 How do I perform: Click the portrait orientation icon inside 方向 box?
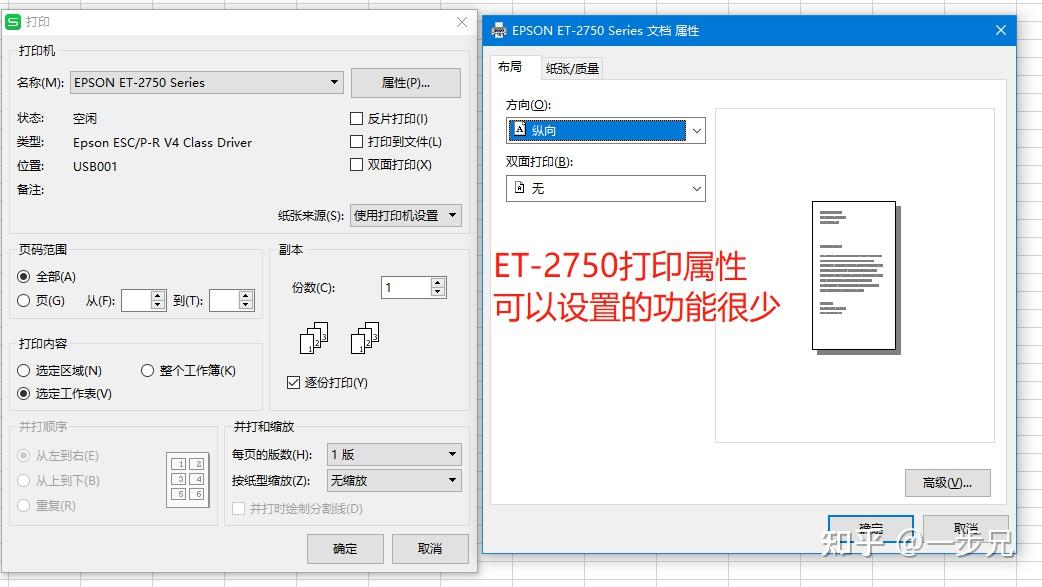522,130
